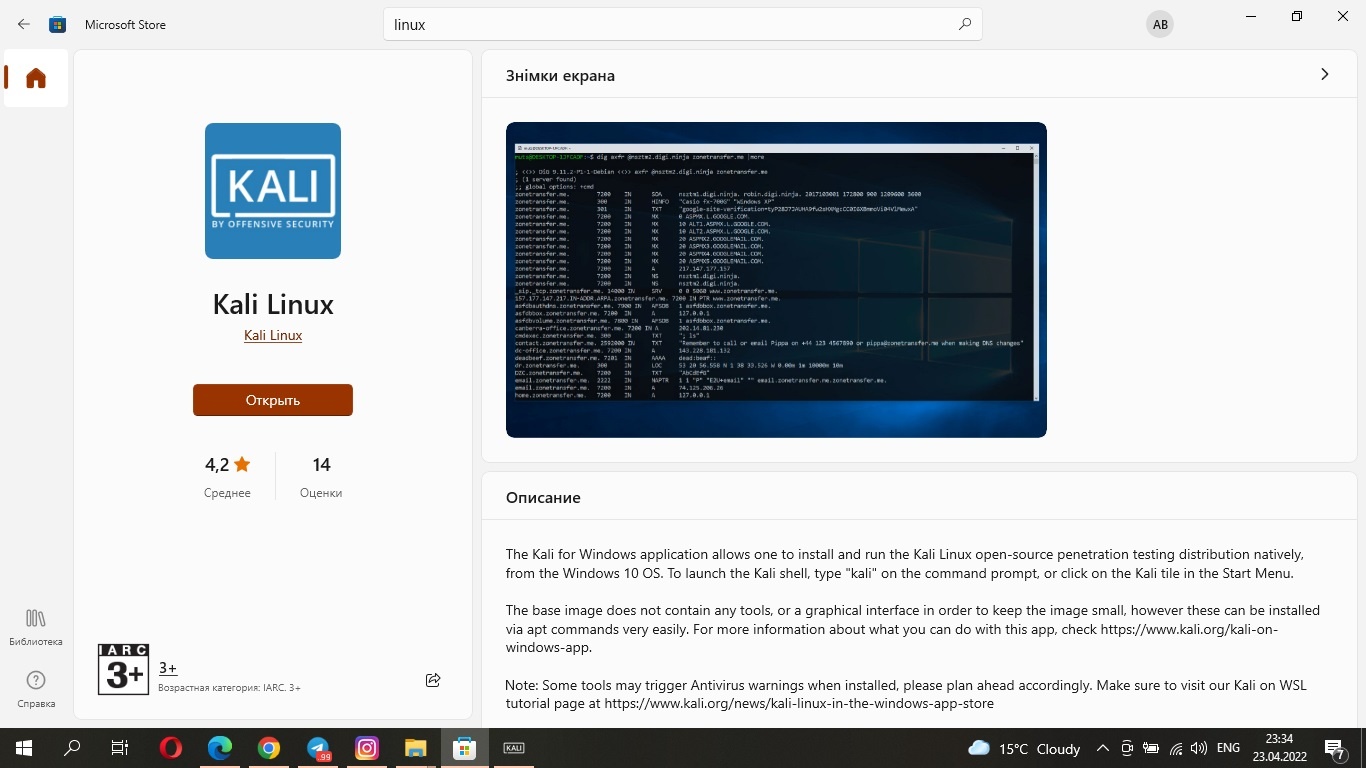Launch Opera from the taskbar

tap(171, 748)
